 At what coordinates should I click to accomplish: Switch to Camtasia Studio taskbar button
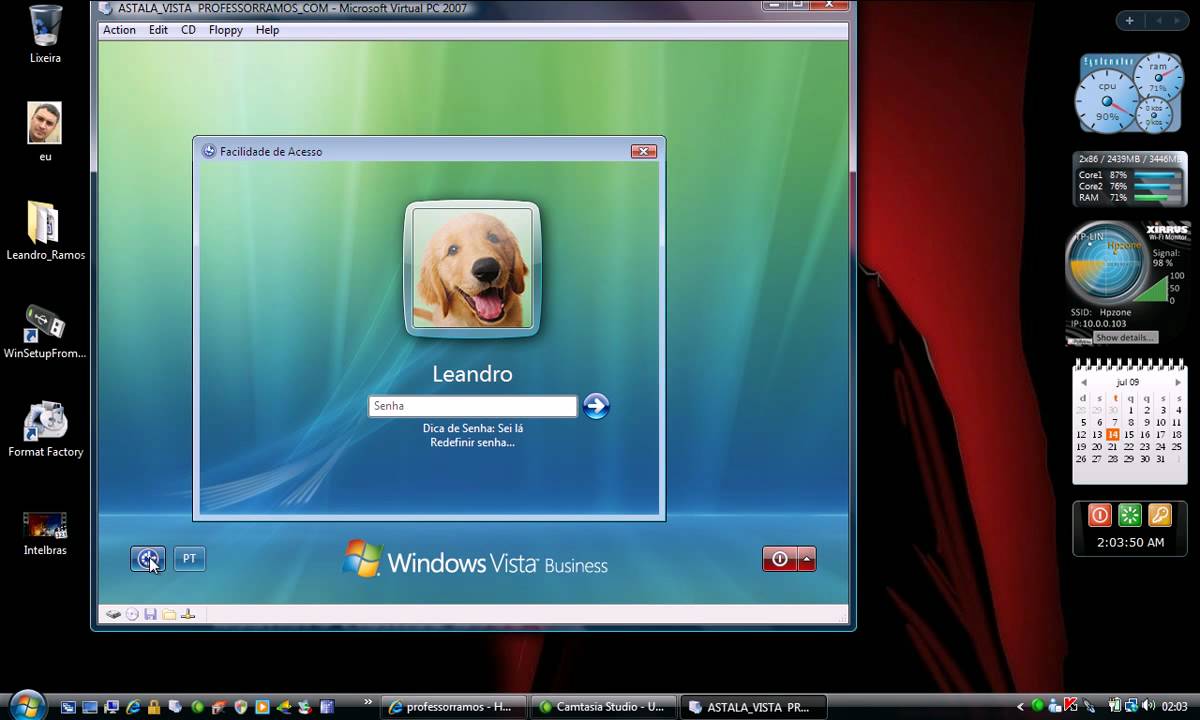(604, 706)
